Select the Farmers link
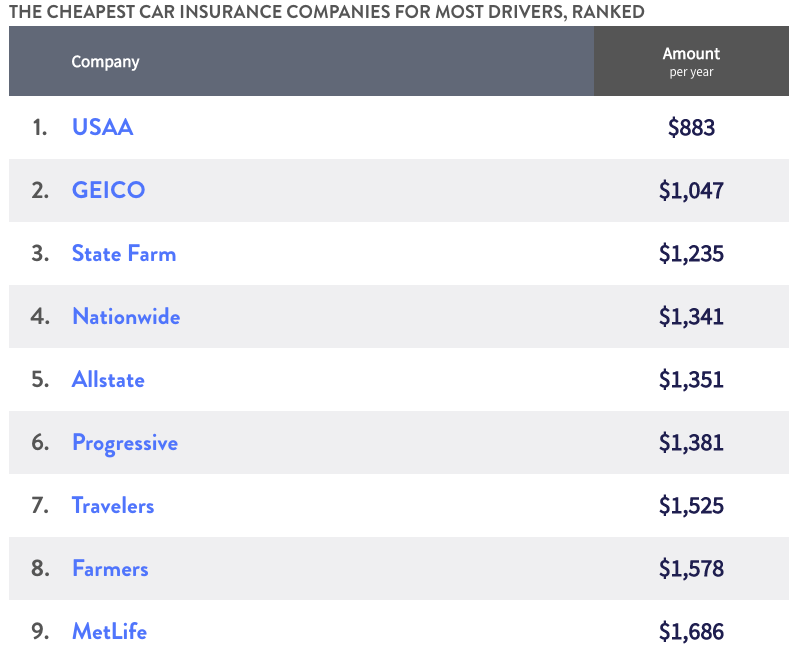Screen dimensions: 798x672 tap(110, 569)
